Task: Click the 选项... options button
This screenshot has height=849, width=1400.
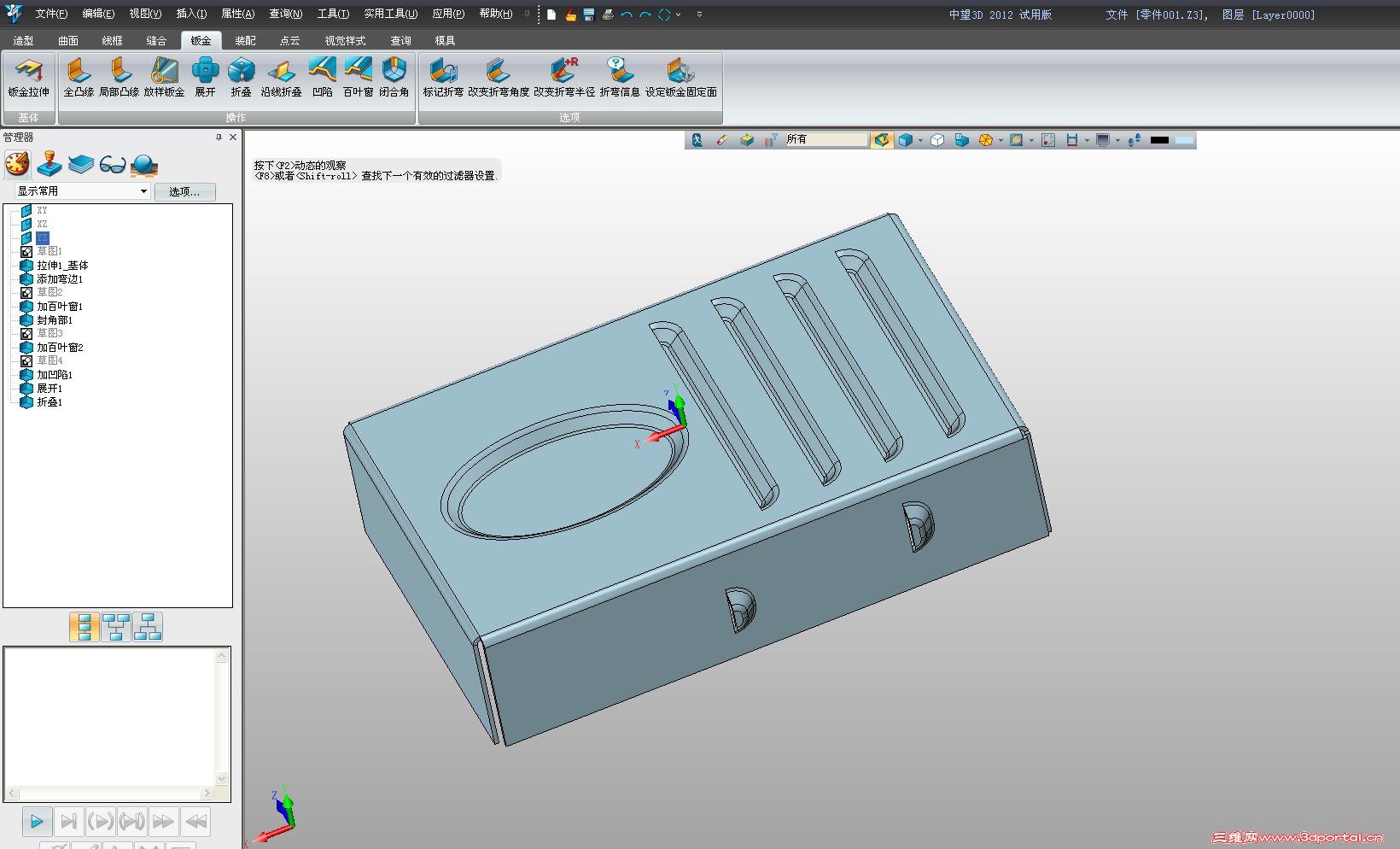Action: click(184, 192)
